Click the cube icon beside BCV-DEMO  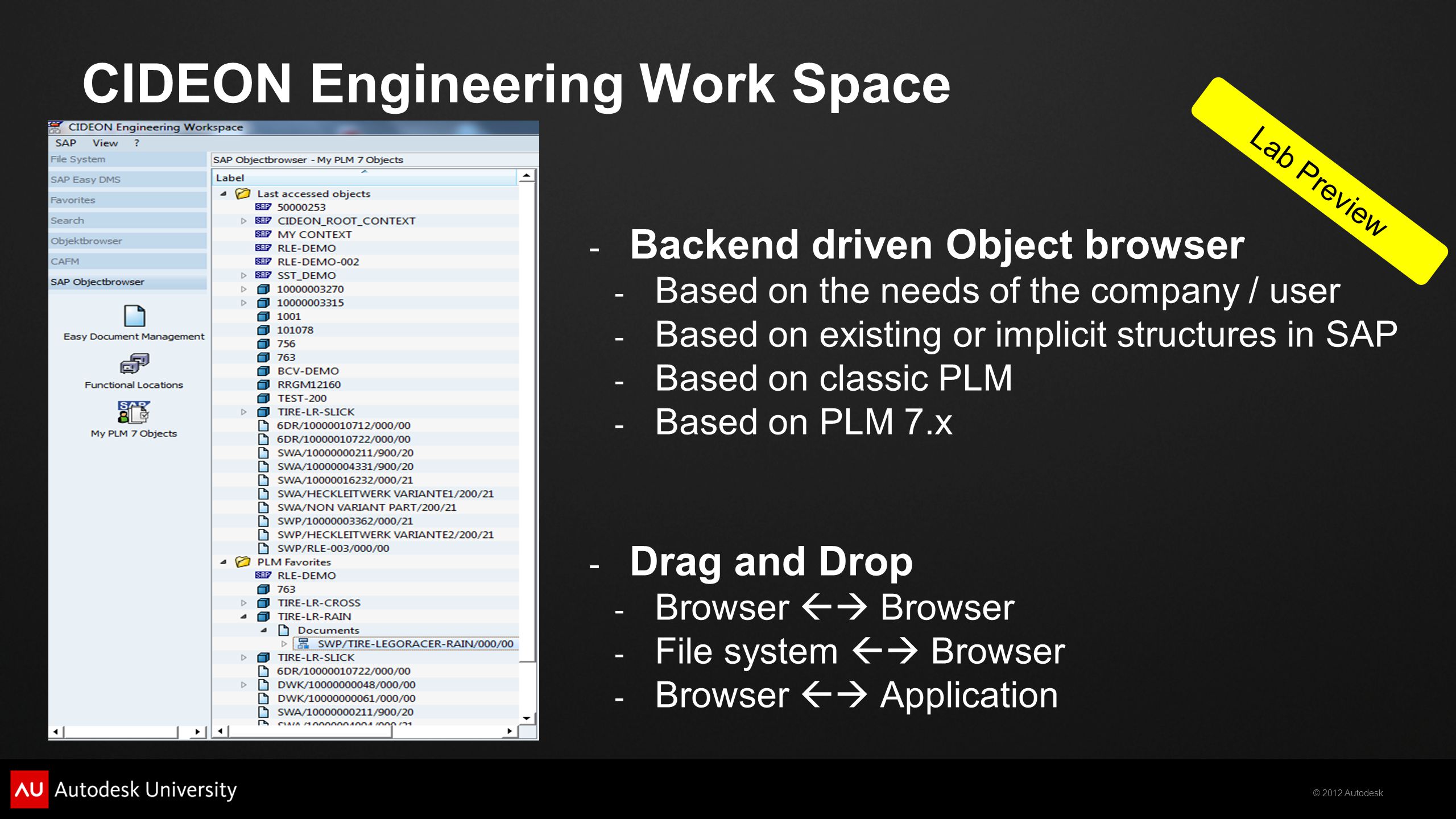[x=263, y=371]
